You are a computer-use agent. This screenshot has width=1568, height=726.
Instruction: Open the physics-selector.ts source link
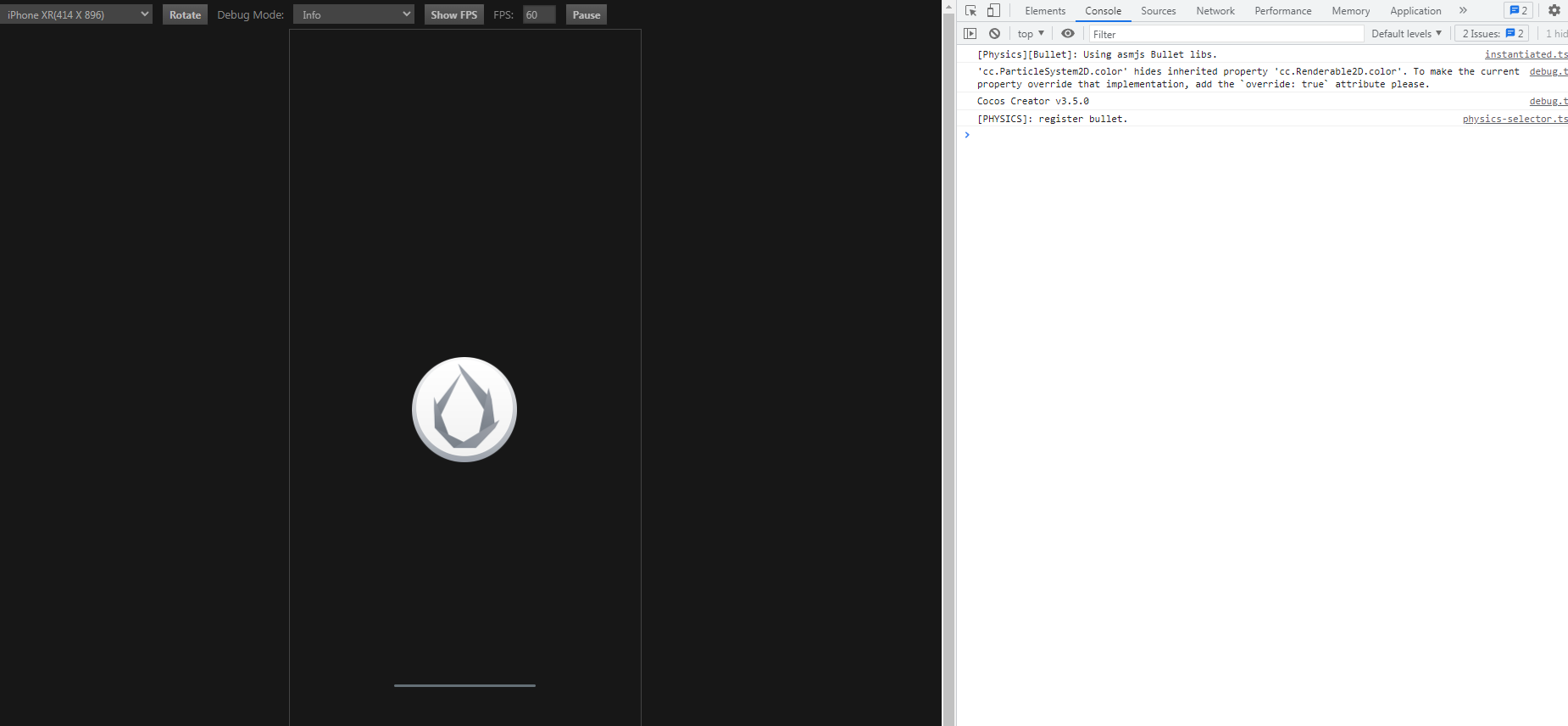click(x=1515, y=119)
